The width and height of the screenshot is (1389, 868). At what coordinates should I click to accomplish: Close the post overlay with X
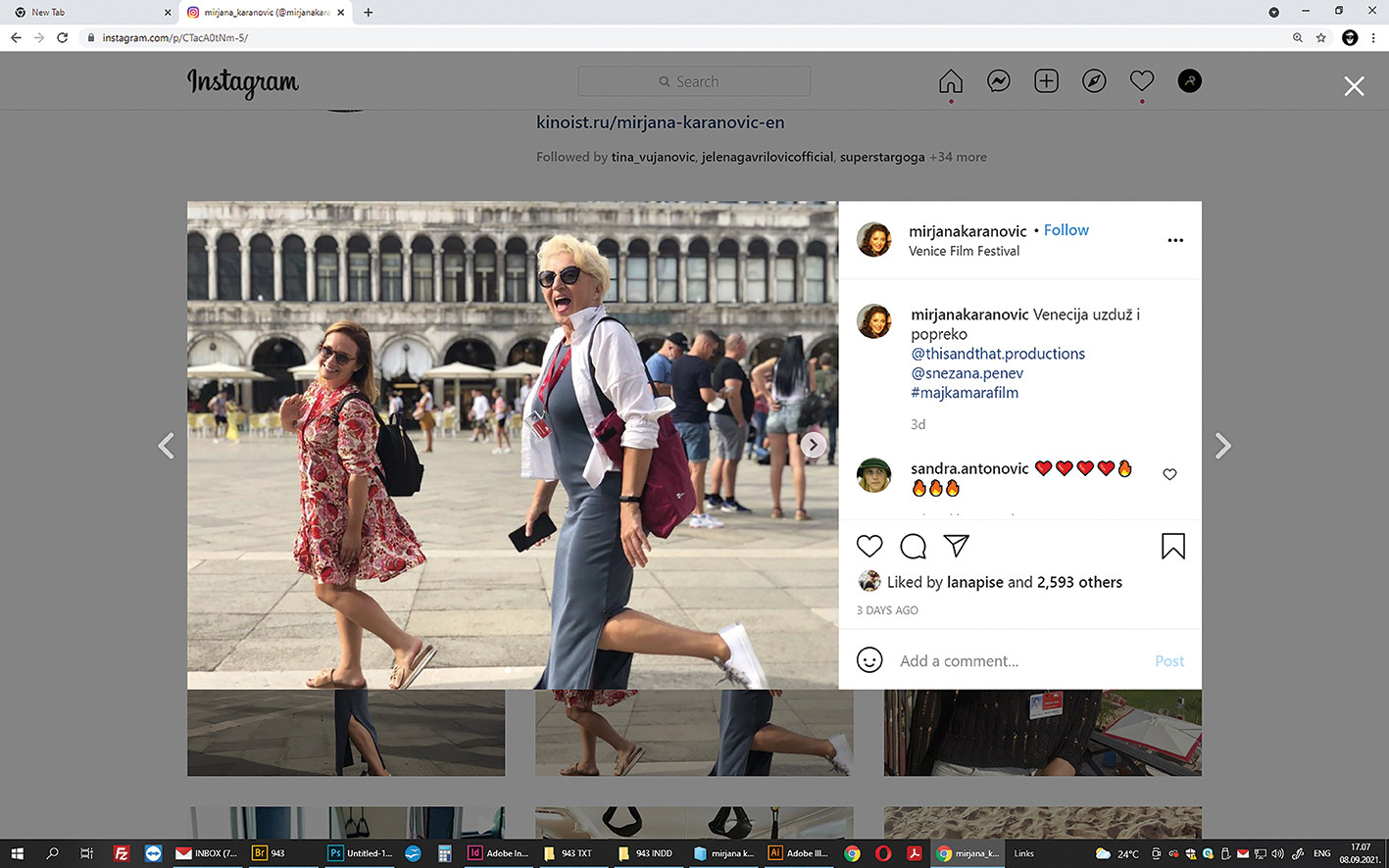point(1354,86)
